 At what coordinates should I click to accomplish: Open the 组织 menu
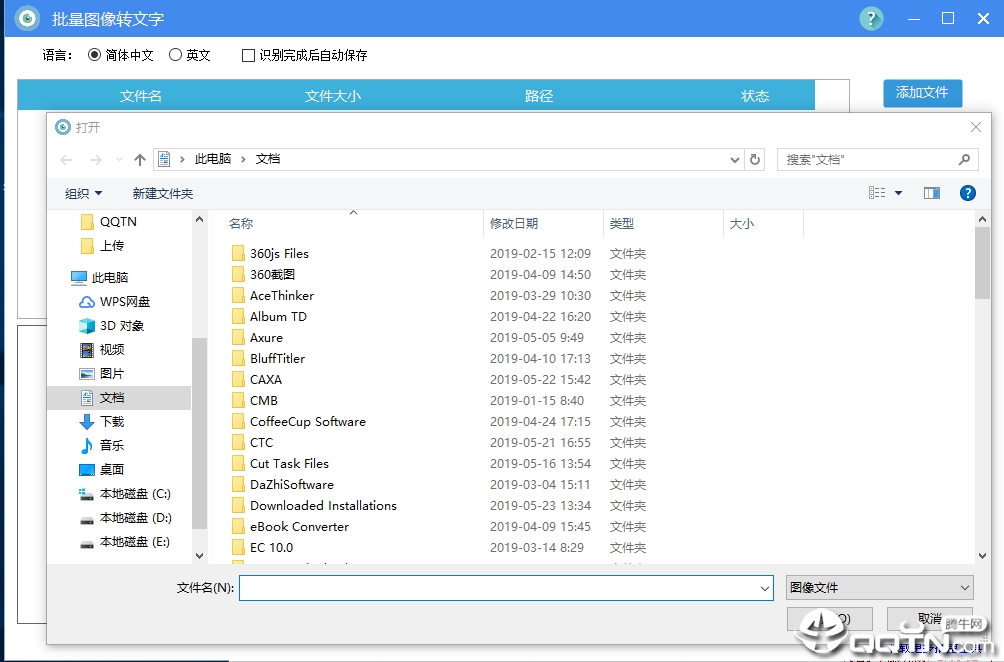tap(83, 193)
